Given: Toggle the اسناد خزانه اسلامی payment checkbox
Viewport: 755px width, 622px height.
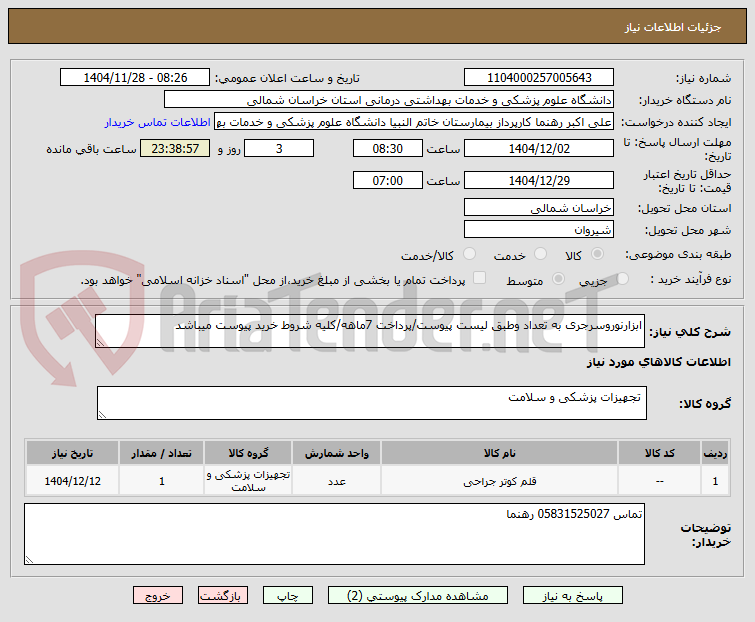Looking at the screenshot, I should (479, 278).
